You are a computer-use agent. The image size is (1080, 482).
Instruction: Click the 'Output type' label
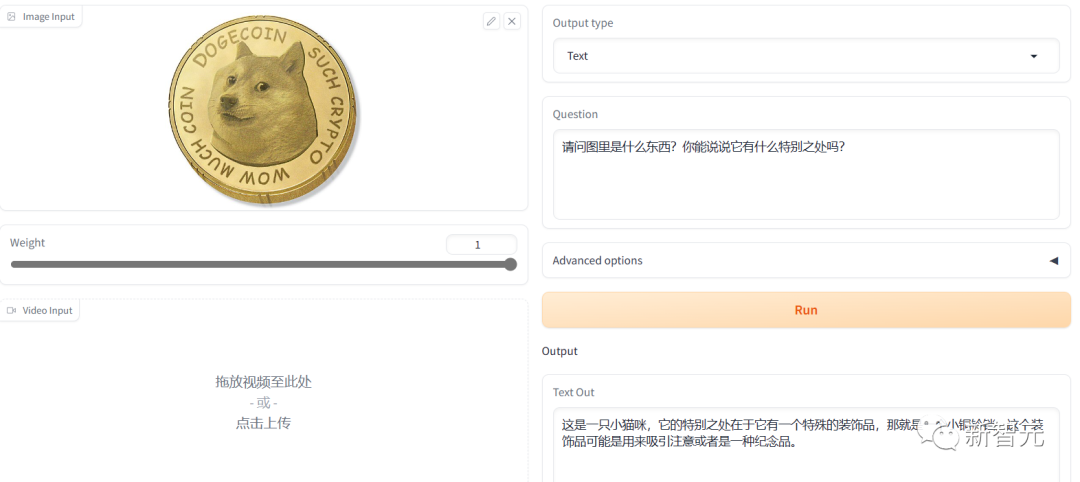pos(583,23)
